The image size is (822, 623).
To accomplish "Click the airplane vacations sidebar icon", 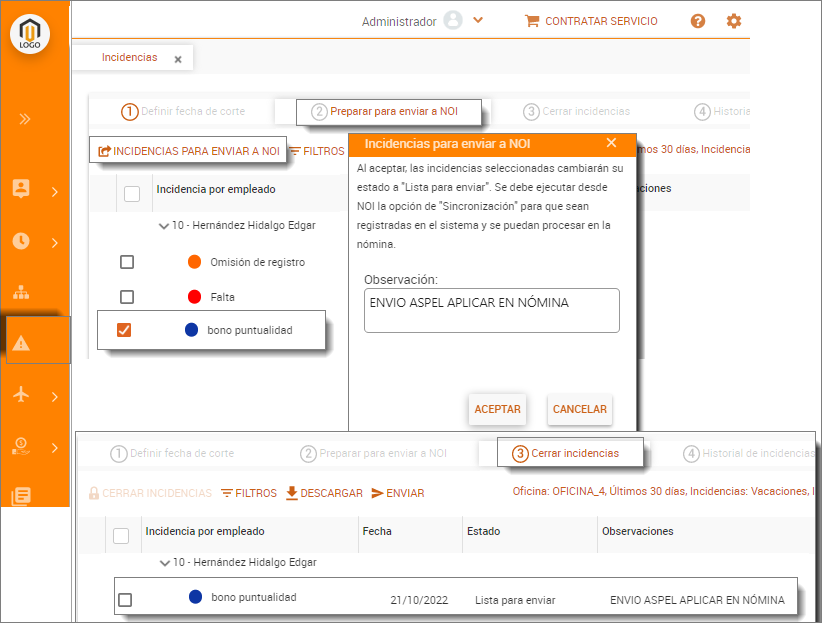I will pyautogui.click(x=21, y=394).
